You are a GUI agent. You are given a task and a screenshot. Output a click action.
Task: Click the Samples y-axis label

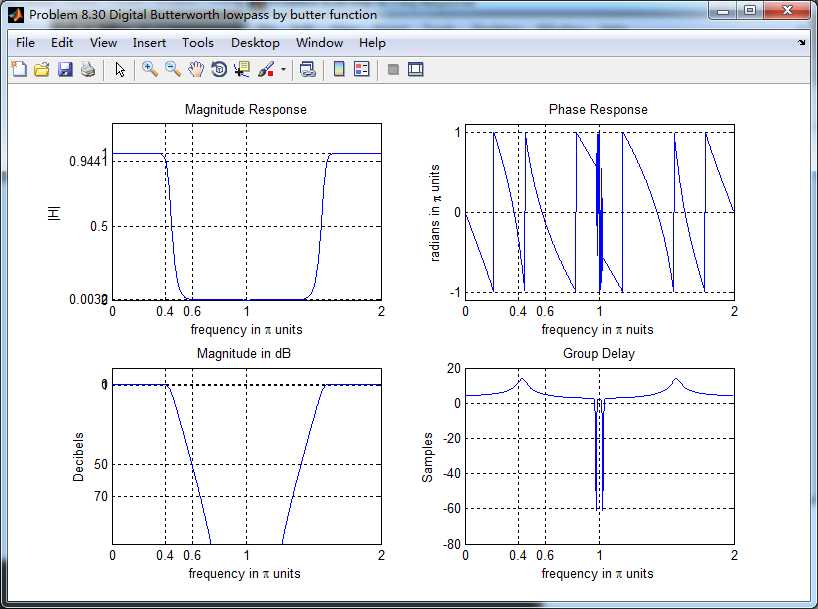pyautogui.click(x=427, y=457)
